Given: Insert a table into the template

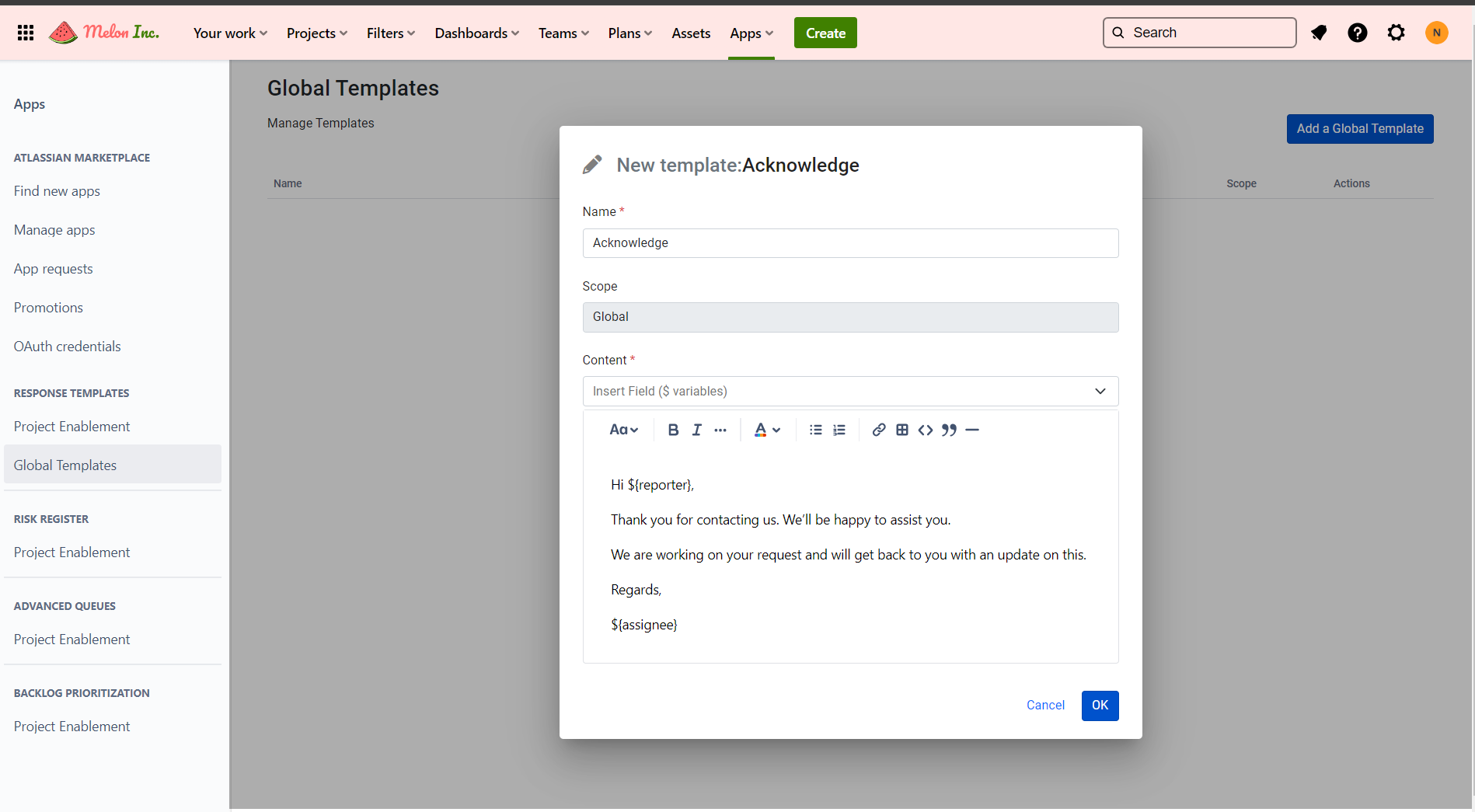Looking at the screenshot, I should click(x=901, y=430).
